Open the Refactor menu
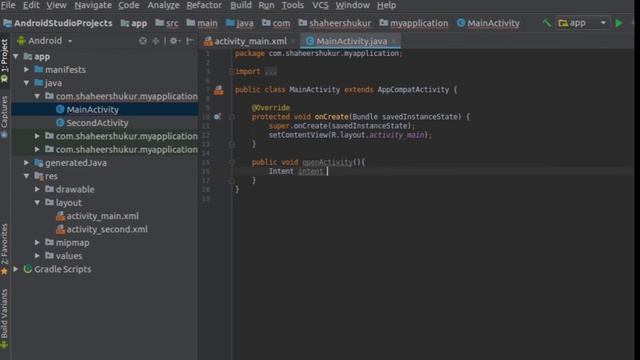Screen dimensions: 640x360 [204, 5]
